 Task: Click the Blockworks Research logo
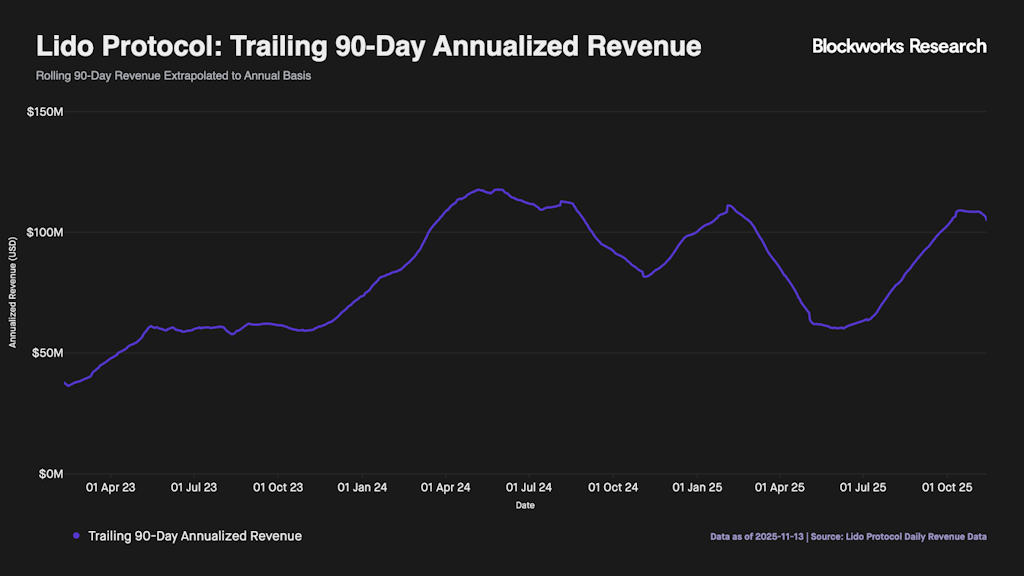(x=898, y=46)
